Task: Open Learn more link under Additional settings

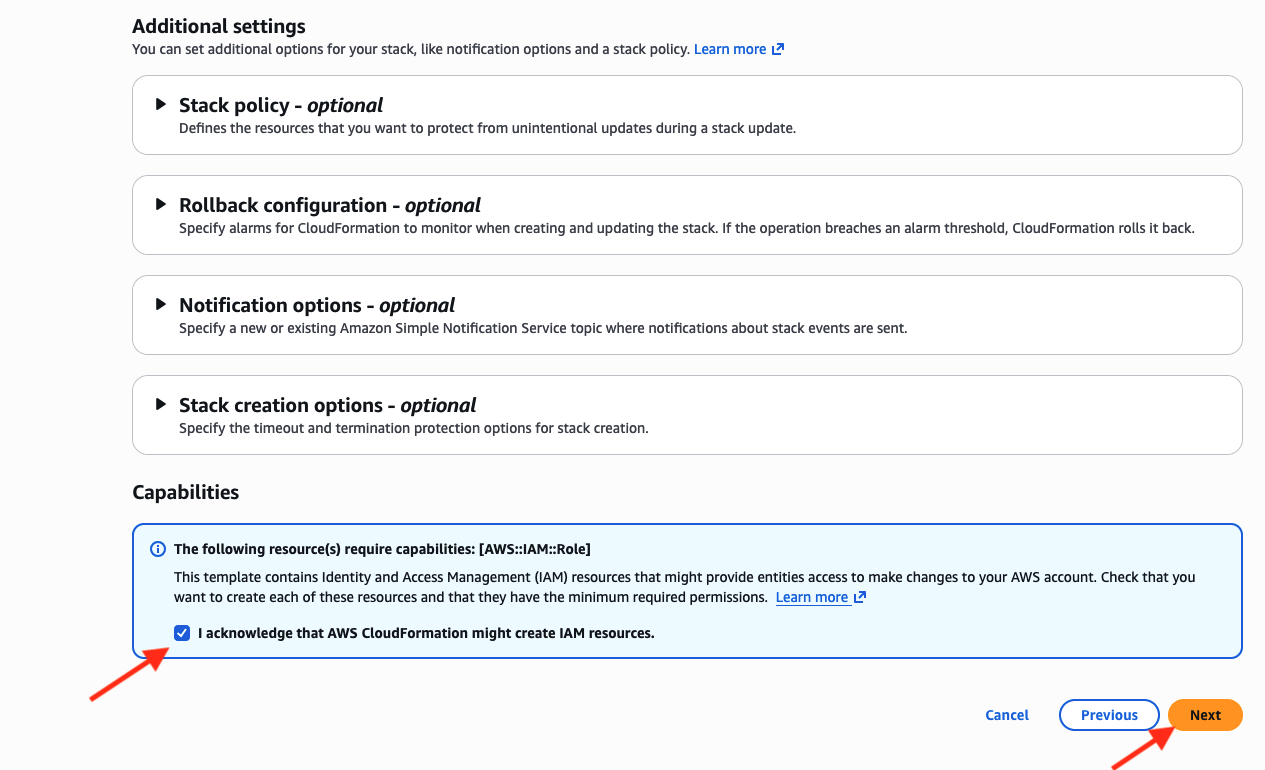Action: 730,49
